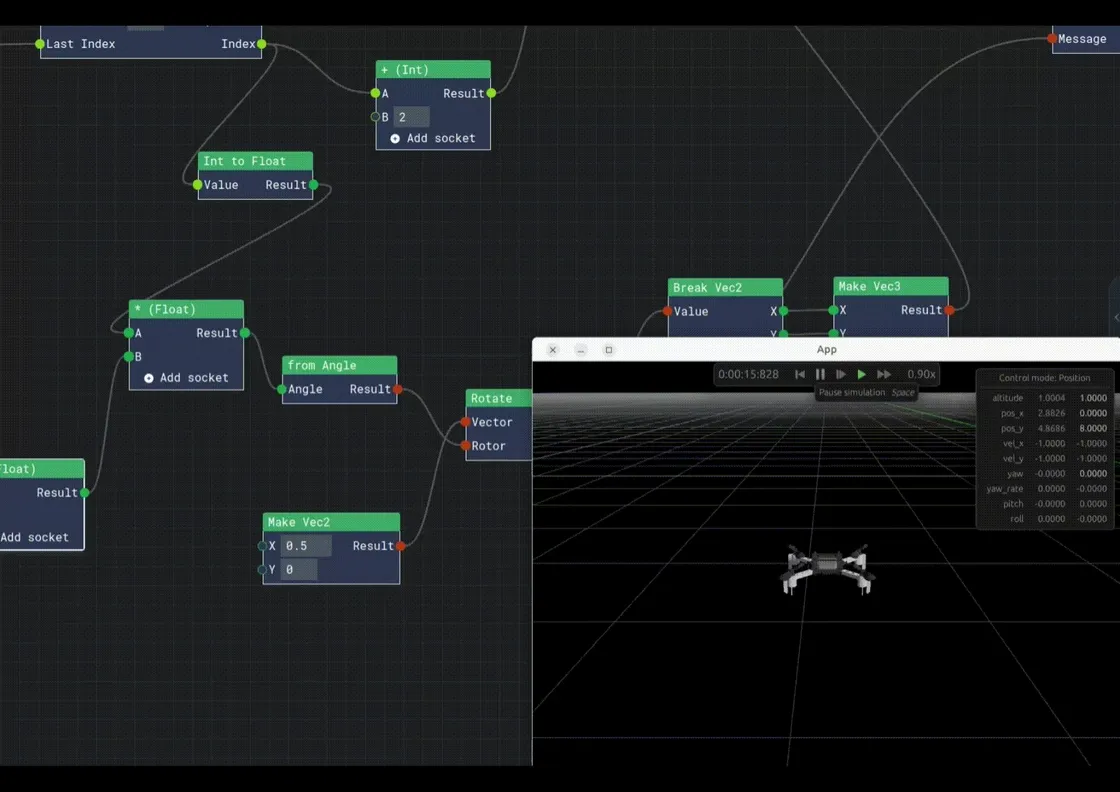The image size is (1120, 792).
Task: Click Add socket plus icon on + (Int) node
Action: click(x=395, y=139)
